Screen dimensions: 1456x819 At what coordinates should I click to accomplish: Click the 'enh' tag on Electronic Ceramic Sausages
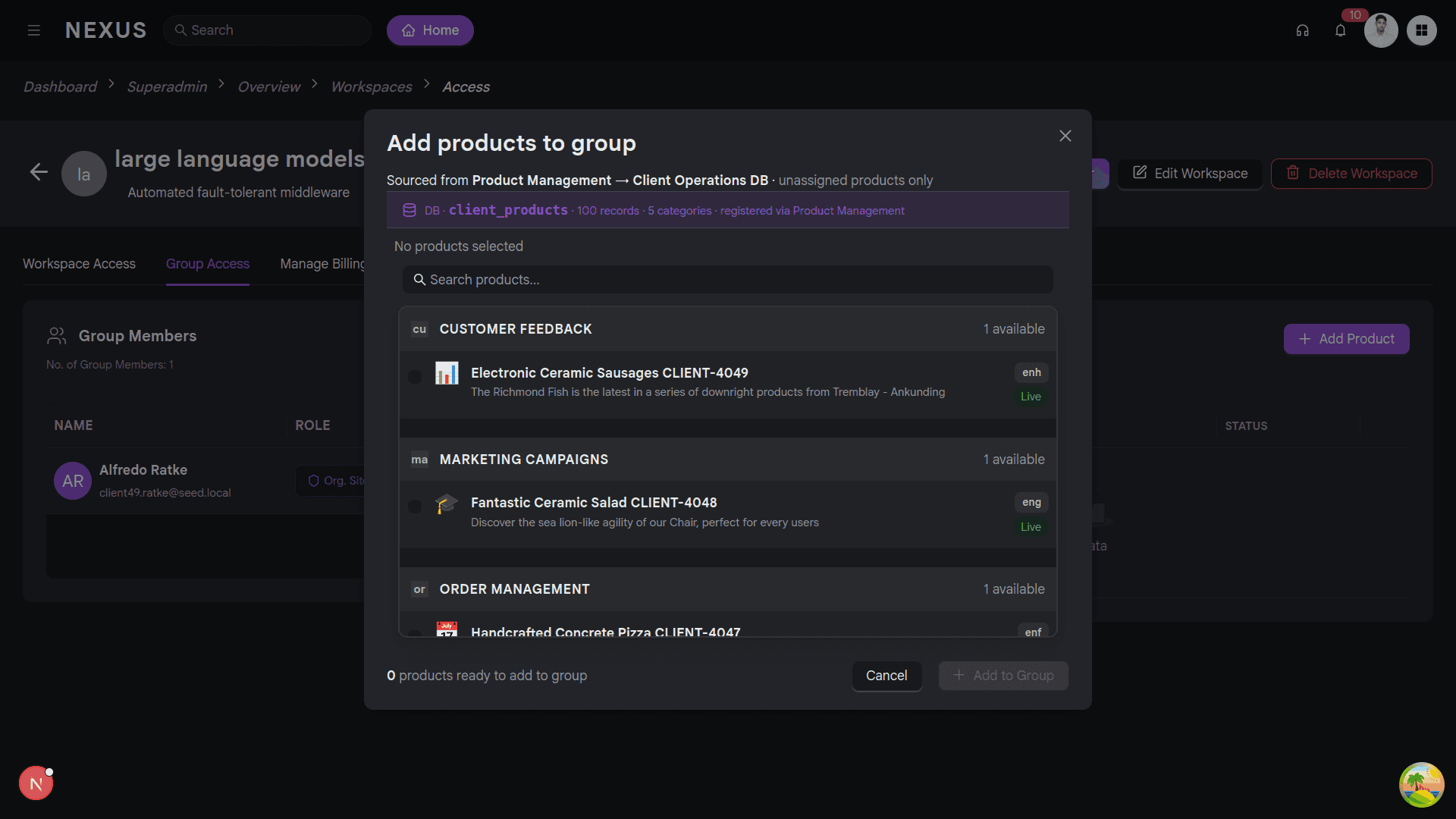[1031, 372]
